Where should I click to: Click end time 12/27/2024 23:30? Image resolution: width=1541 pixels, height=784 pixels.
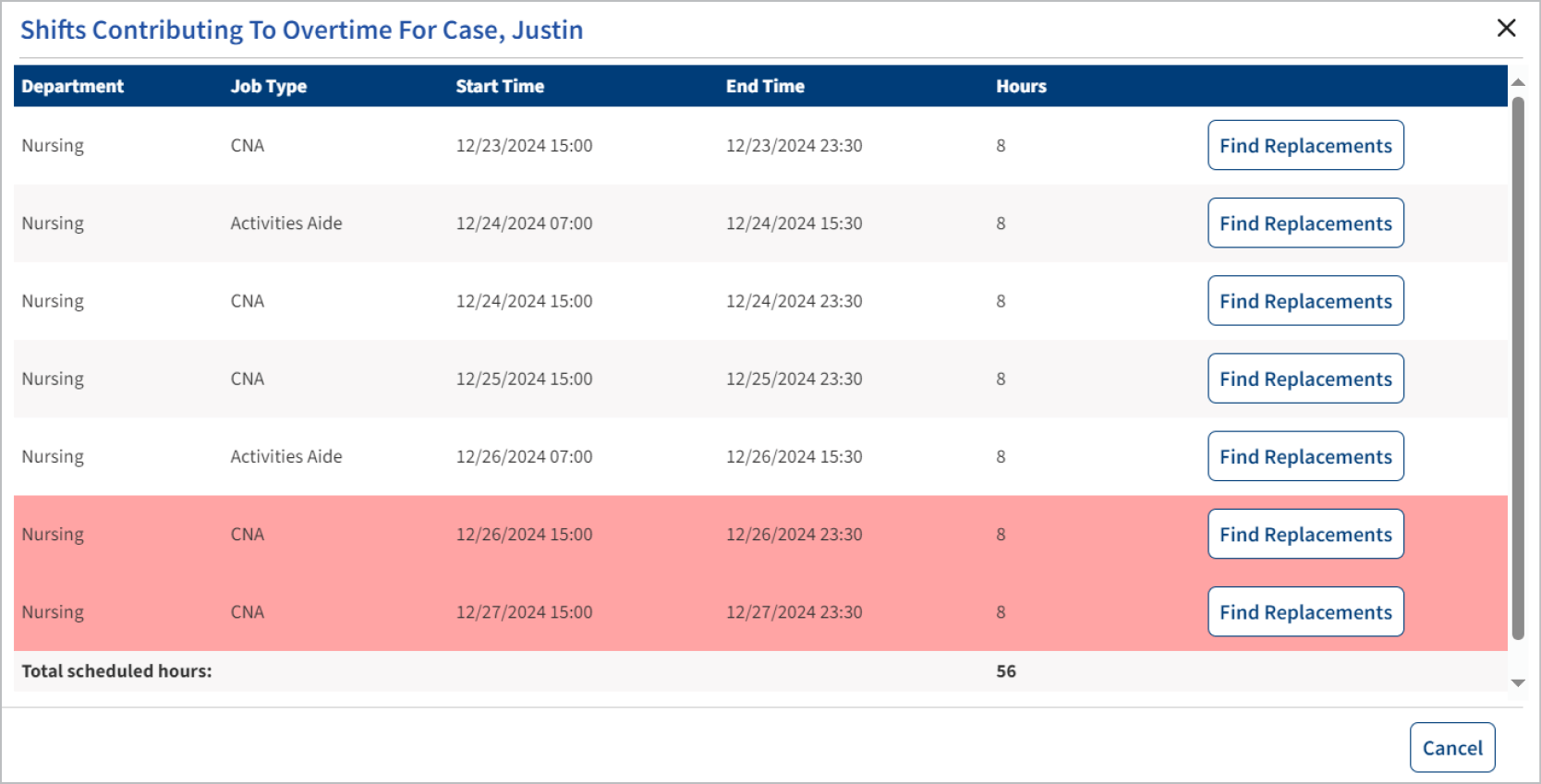[x=794, y=611]
